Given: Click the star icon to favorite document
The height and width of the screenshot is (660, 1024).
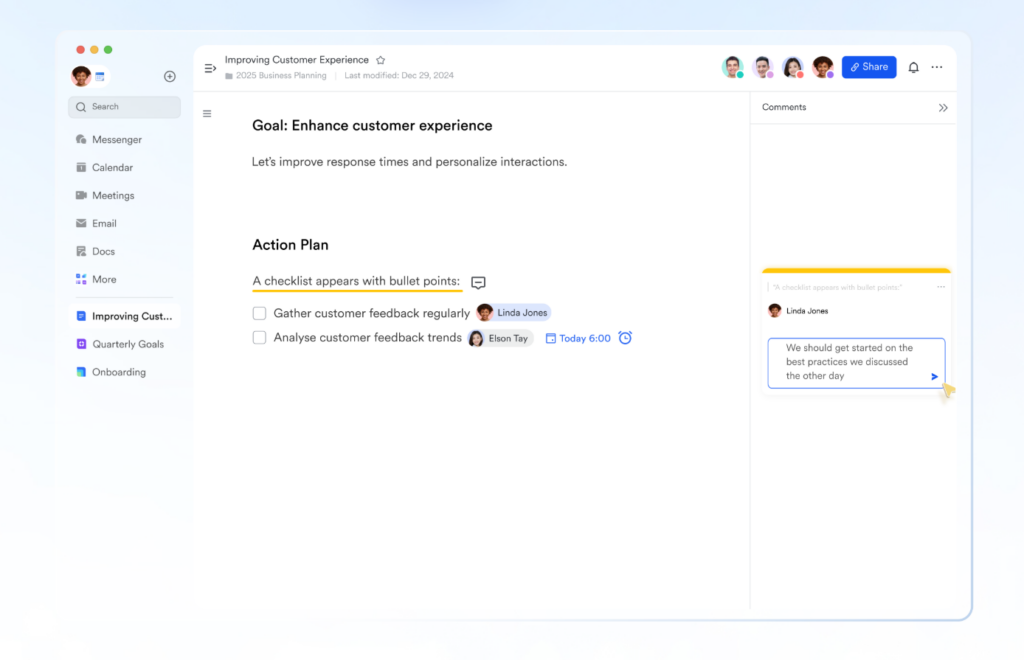Looking at the screenshot, I should 380,60.
